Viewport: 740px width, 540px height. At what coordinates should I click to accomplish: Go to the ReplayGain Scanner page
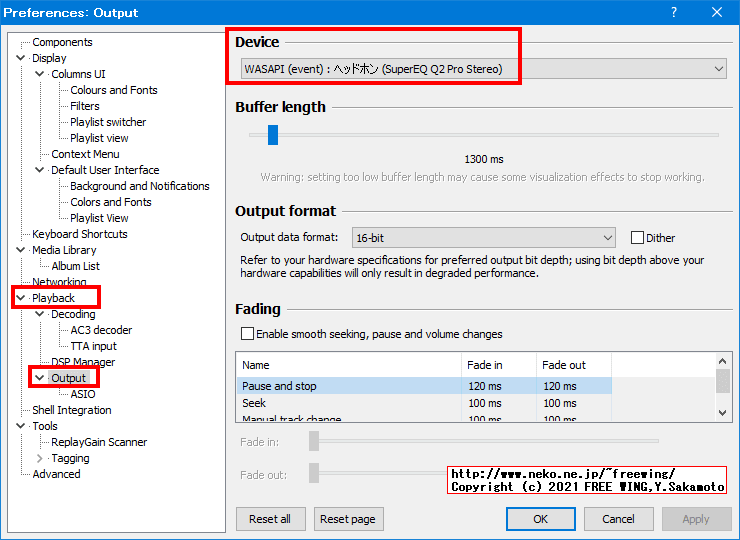[x=99, y=442]
